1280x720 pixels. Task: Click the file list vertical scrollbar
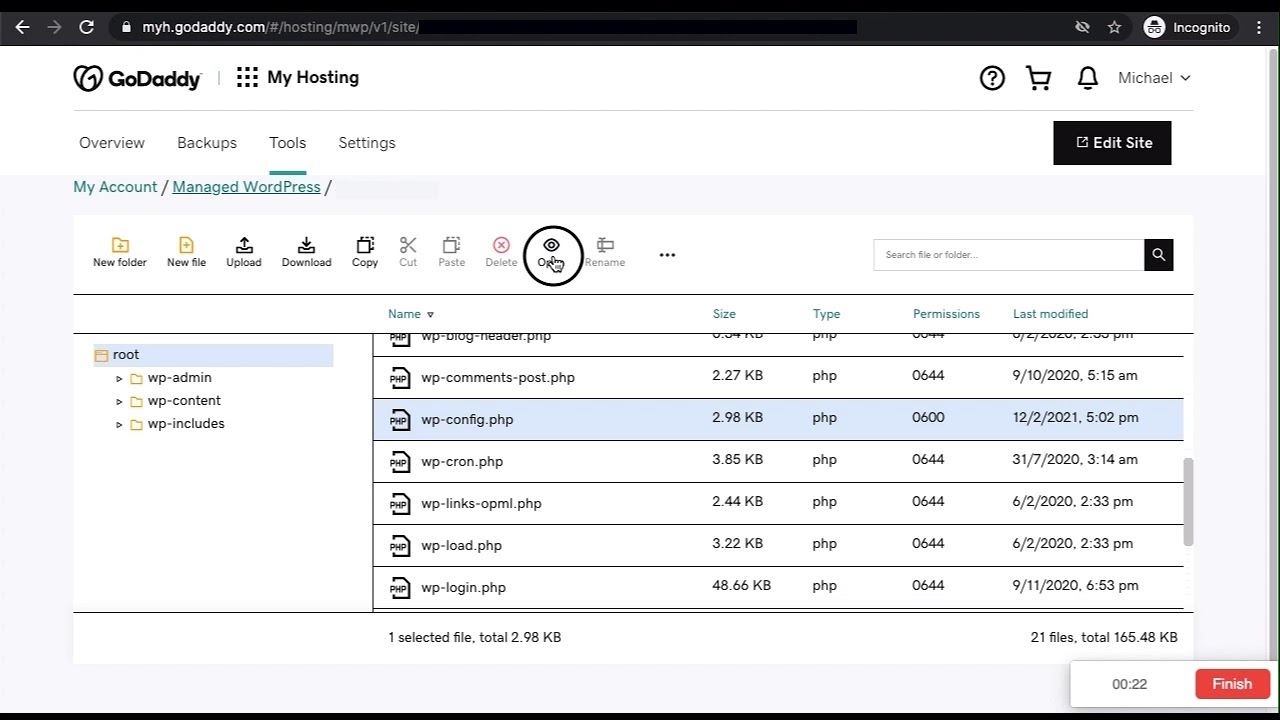pos(1188,502)
